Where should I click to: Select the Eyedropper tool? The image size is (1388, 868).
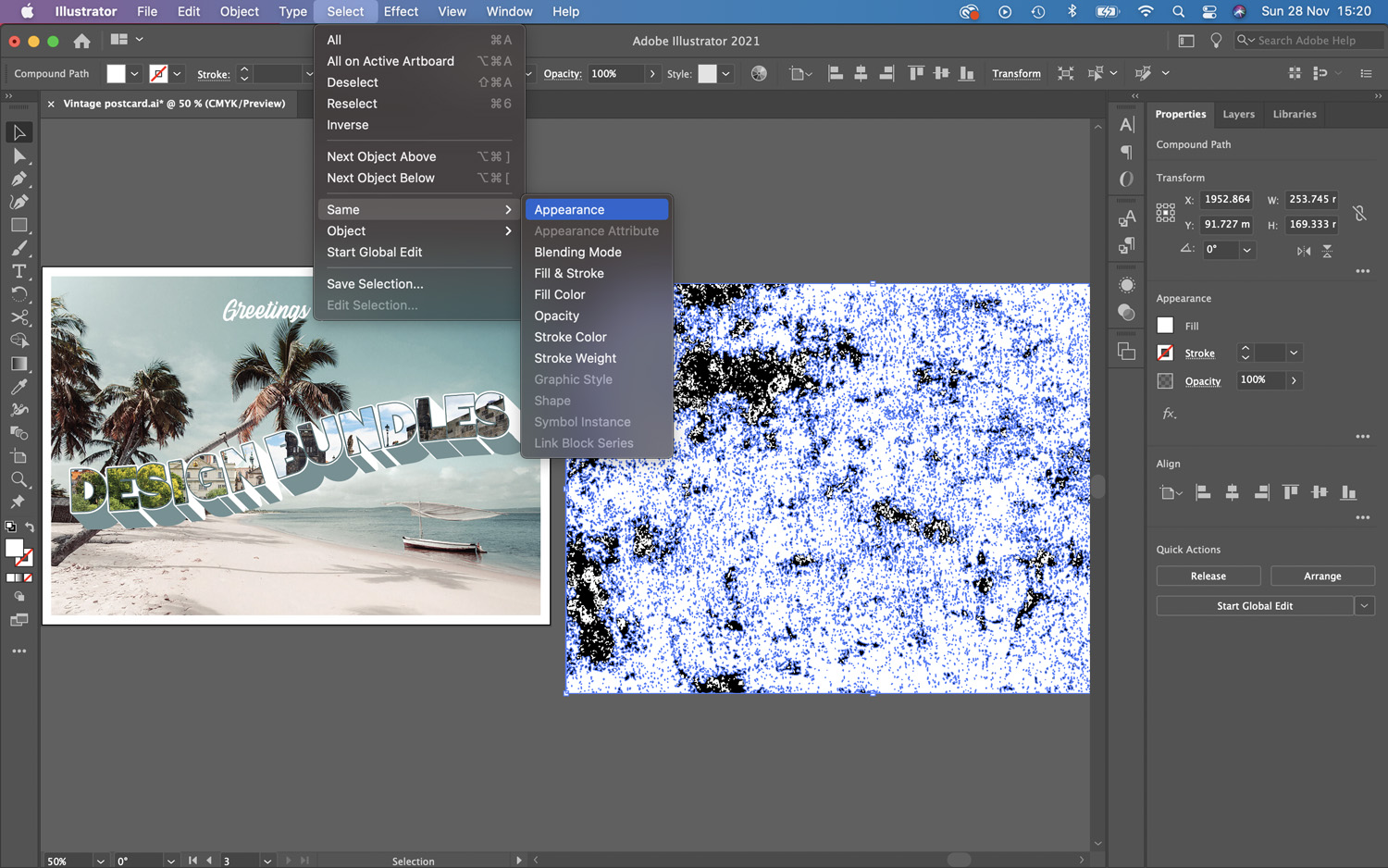pyautogui.click(x=19, y=387)
